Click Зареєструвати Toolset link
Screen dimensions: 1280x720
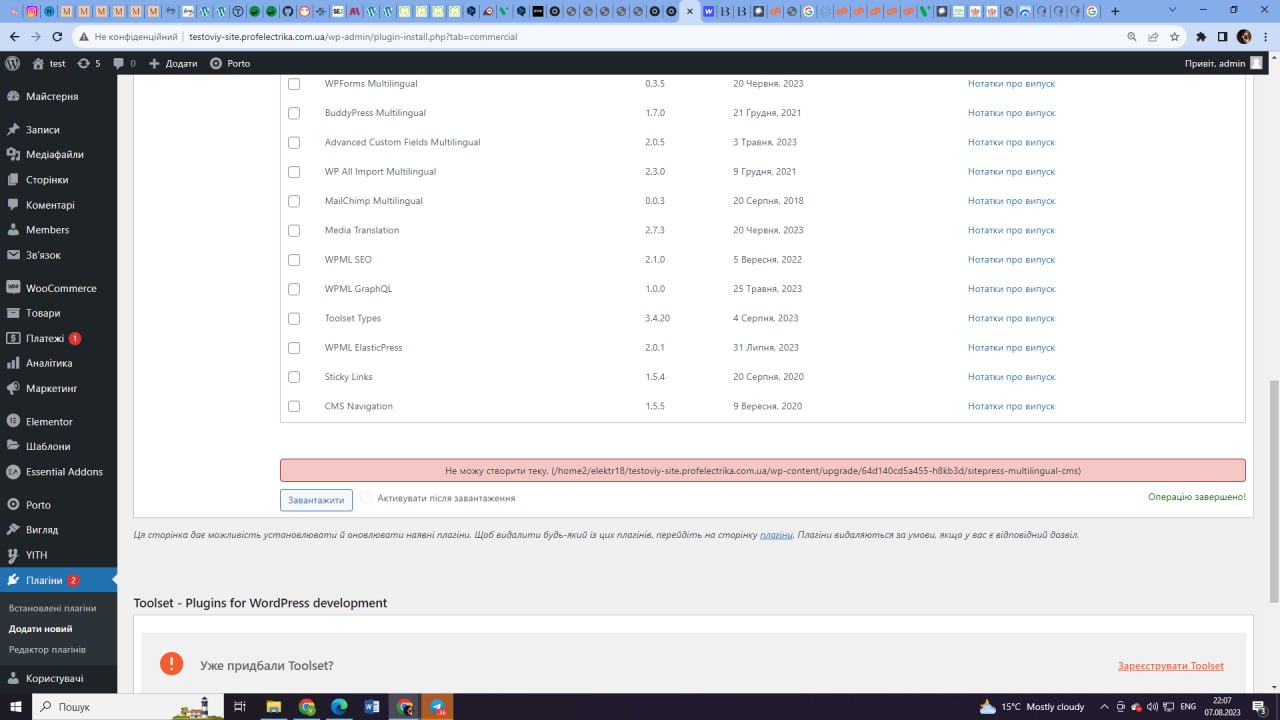tap(1171, 666)
